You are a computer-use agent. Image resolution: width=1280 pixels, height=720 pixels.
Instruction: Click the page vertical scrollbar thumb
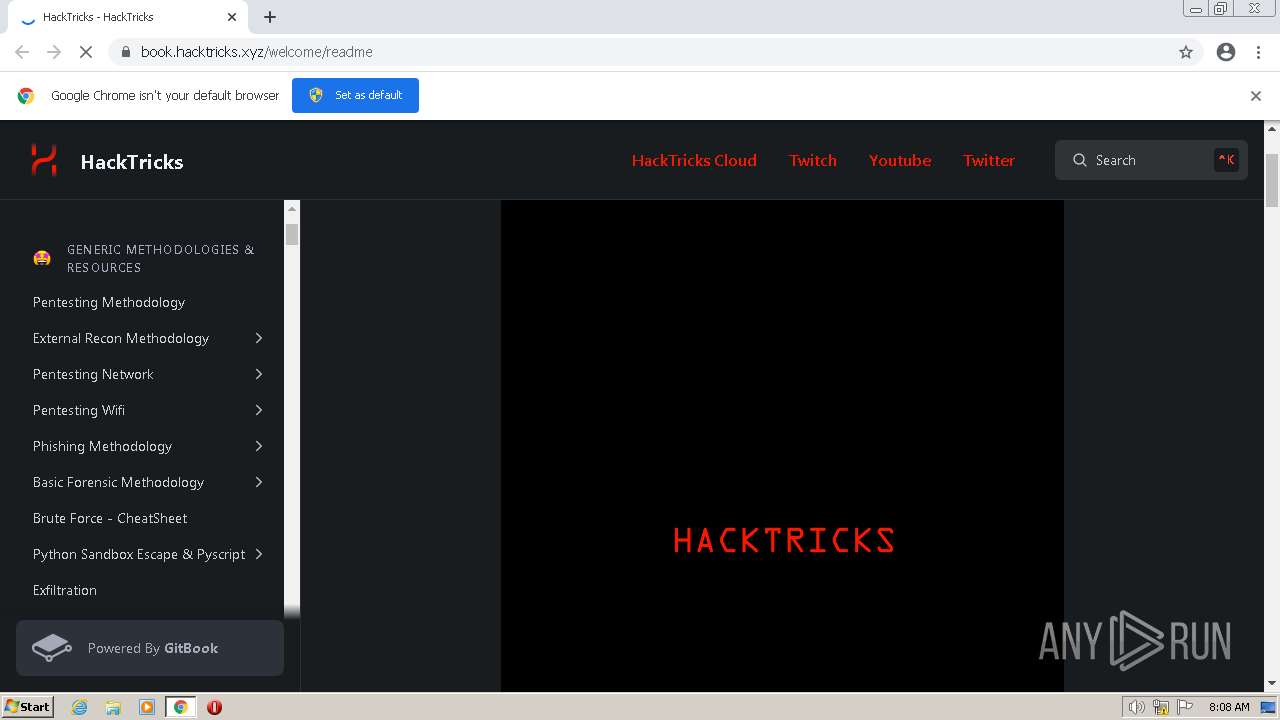point(1272,180)
